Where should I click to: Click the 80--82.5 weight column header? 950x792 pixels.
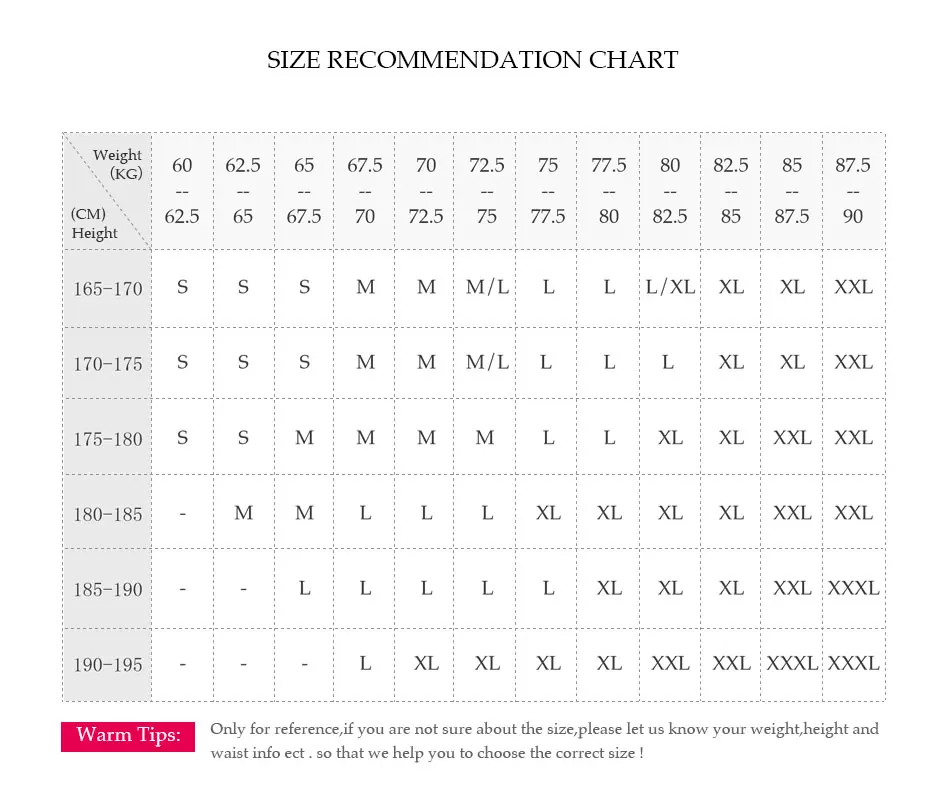[670, 190]
